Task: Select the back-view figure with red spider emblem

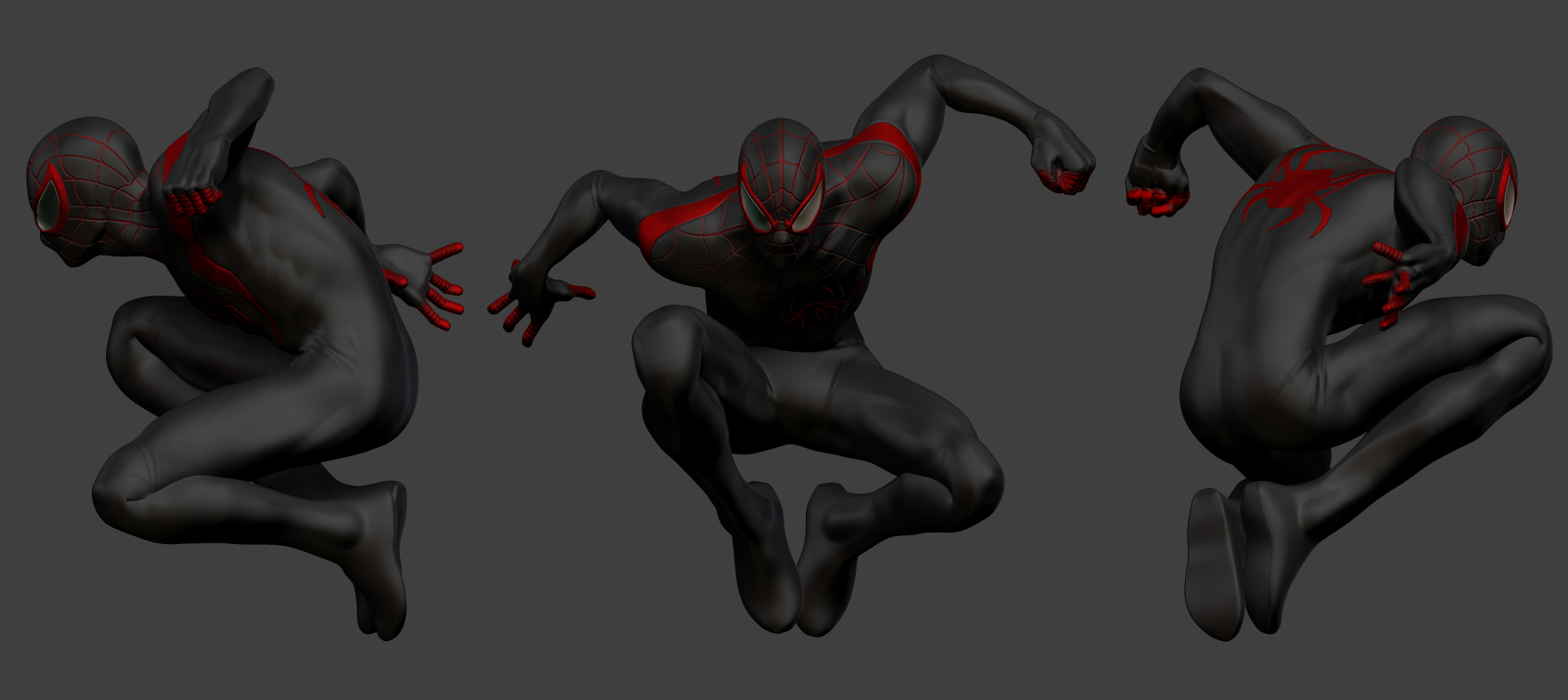Action: click(x=1338, y=353)
